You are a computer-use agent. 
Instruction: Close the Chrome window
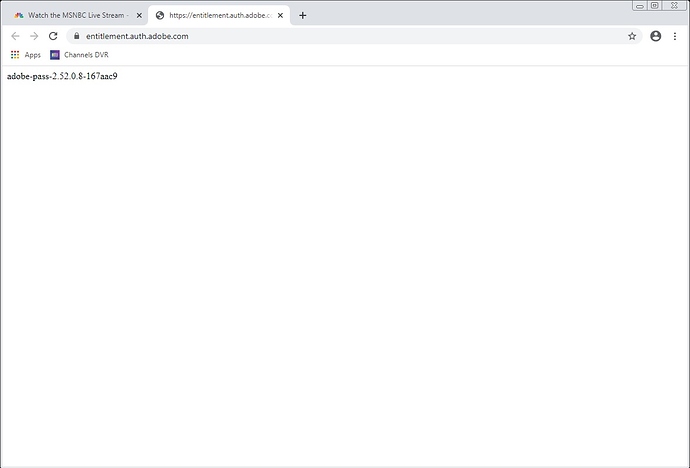coord(674,5)
